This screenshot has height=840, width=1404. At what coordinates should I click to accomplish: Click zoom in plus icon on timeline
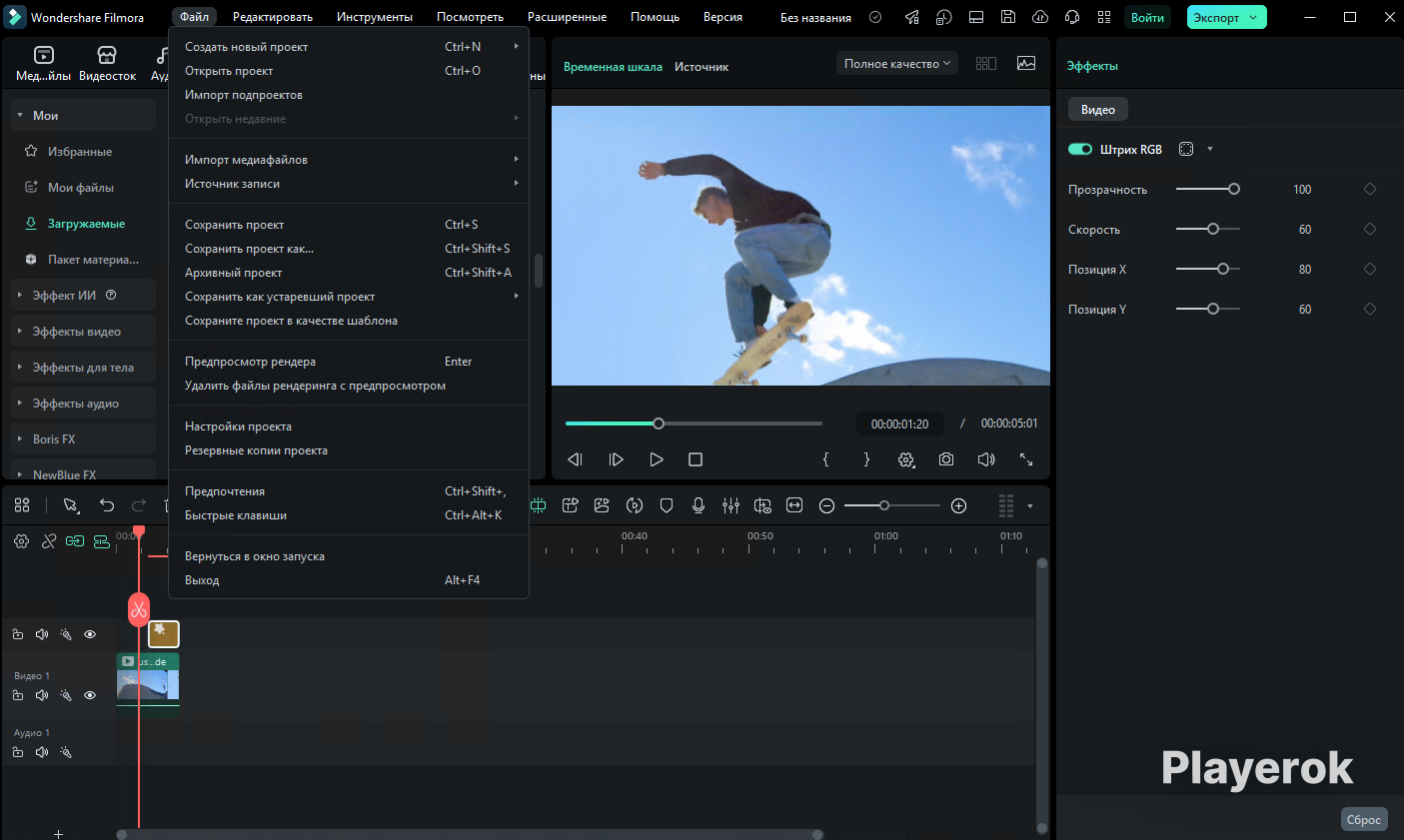[959, 505]
